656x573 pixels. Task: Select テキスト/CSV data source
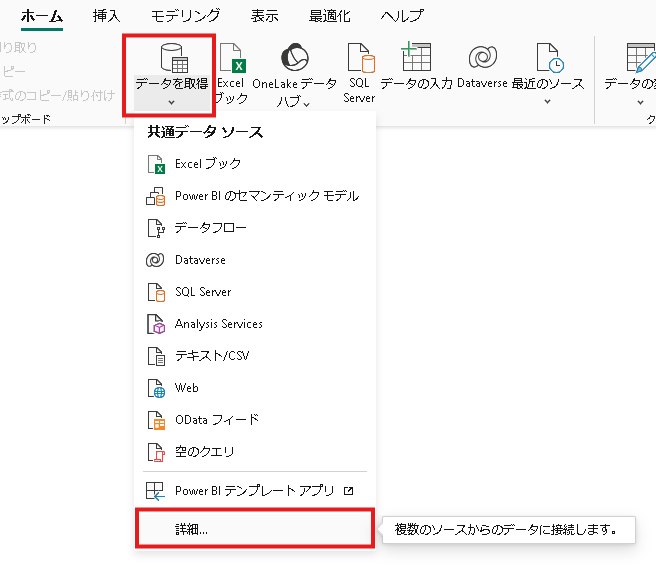coord(254,356)
